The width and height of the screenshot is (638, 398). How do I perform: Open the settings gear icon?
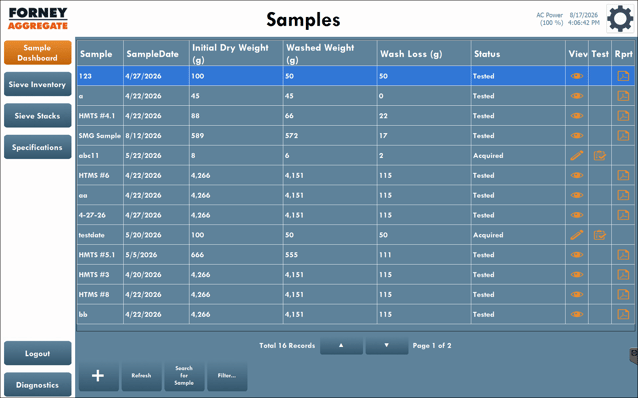pyautogui.click(x=620, y=19)
